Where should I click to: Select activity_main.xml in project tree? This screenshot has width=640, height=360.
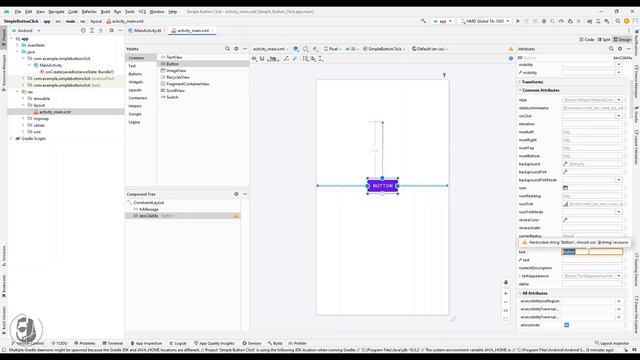coord(55,112)
